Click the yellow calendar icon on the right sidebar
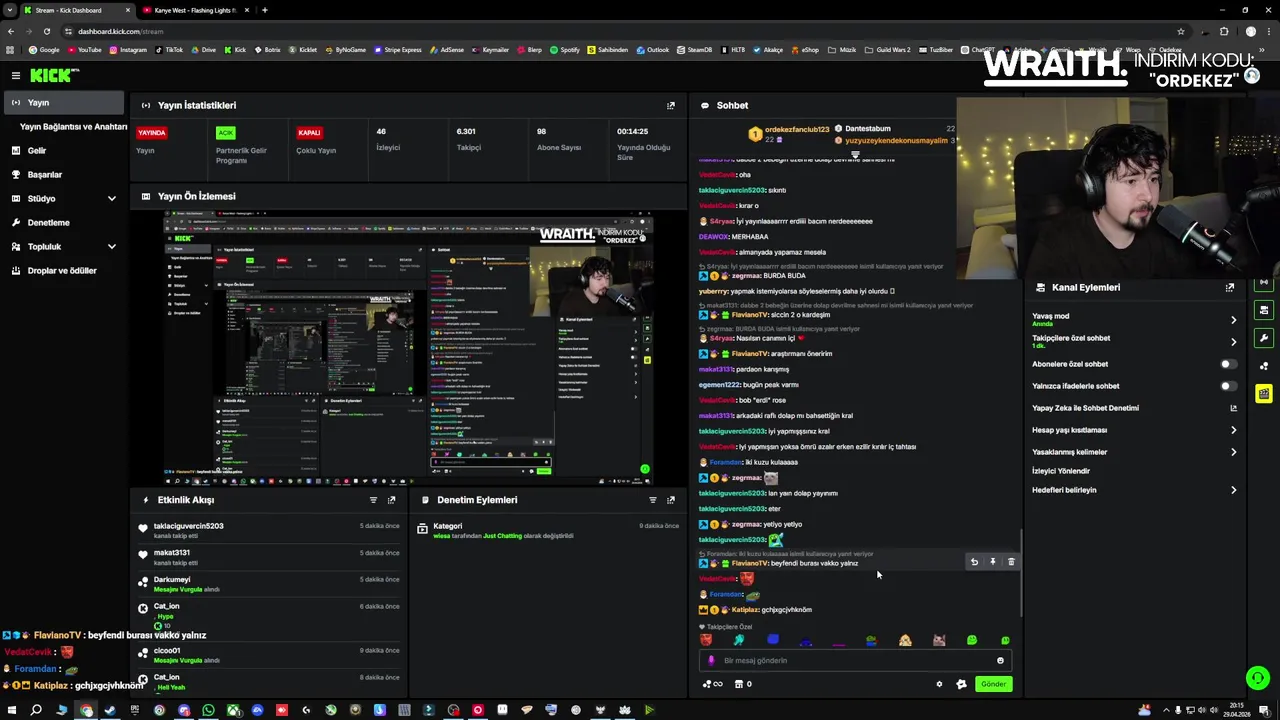 click(x=1264, y=394)
